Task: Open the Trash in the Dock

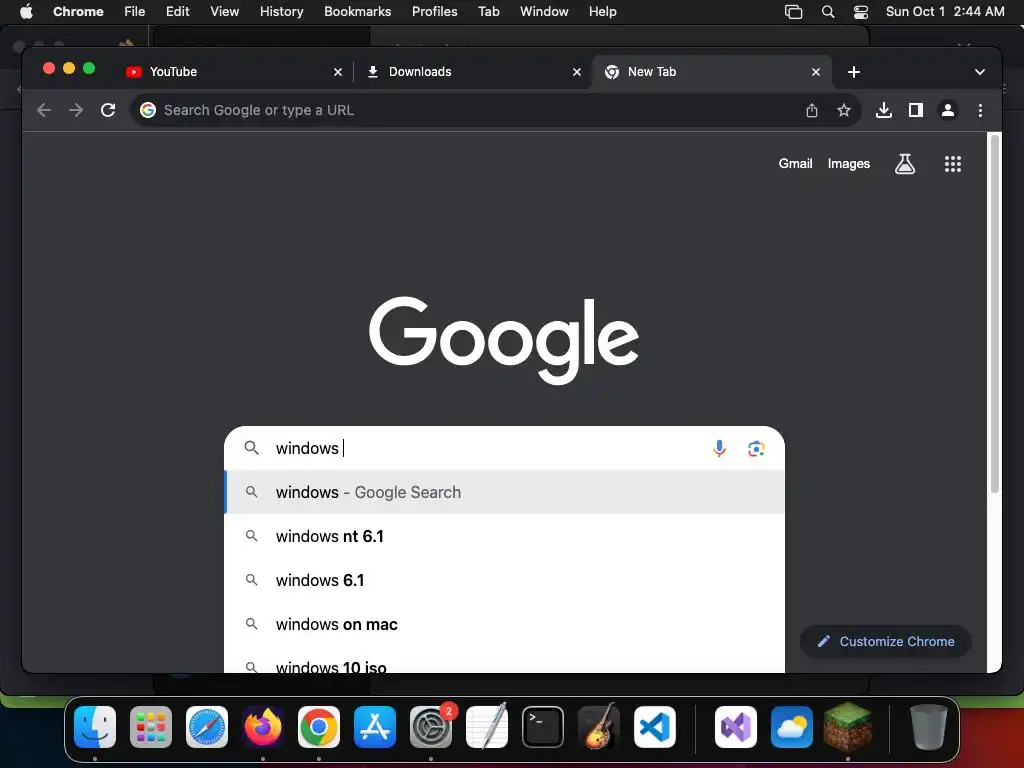Action: click(929, 727)
